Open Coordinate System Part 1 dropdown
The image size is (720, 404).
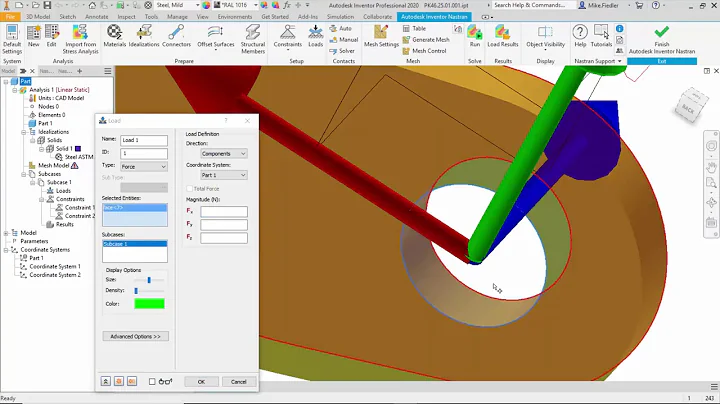pyautogui.click(x=224, y=175)
